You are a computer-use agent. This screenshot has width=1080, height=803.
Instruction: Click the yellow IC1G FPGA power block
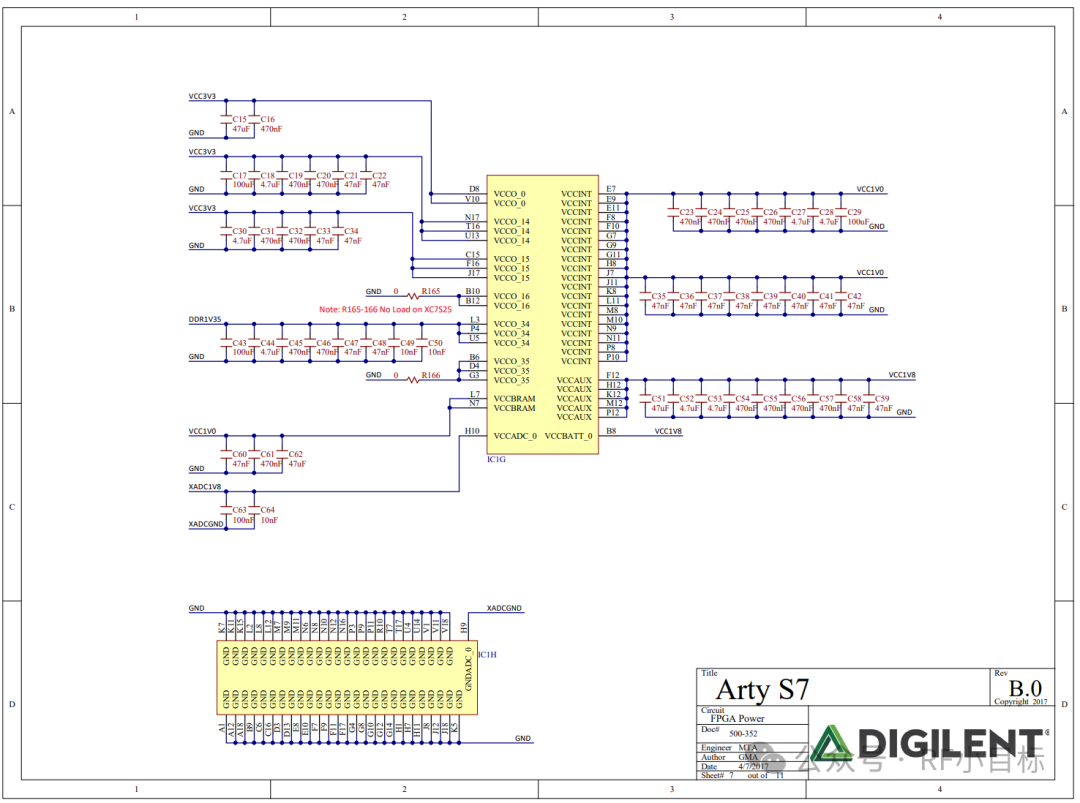543,315
